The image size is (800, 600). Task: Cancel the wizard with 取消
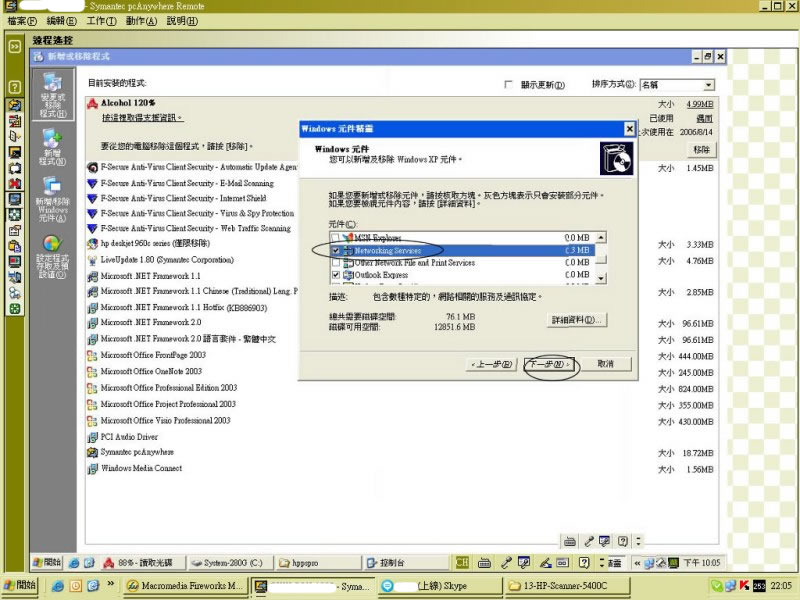pos(606,364)
